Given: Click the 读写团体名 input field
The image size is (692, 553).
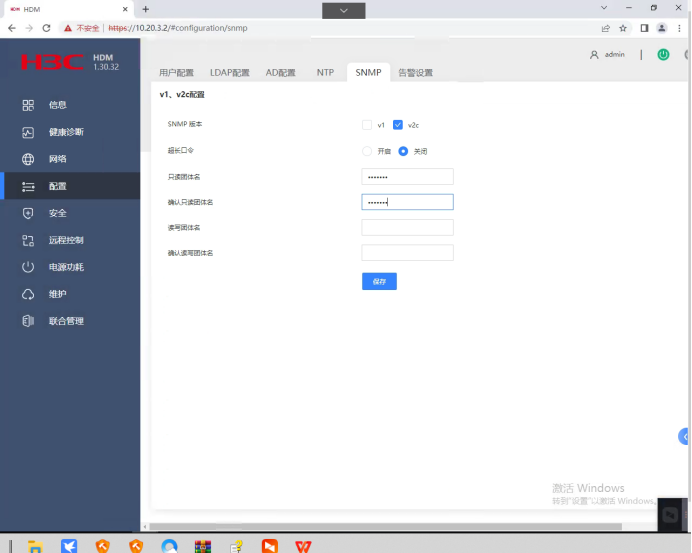Looking at the screenshot, I should click(x=407, y=227).
